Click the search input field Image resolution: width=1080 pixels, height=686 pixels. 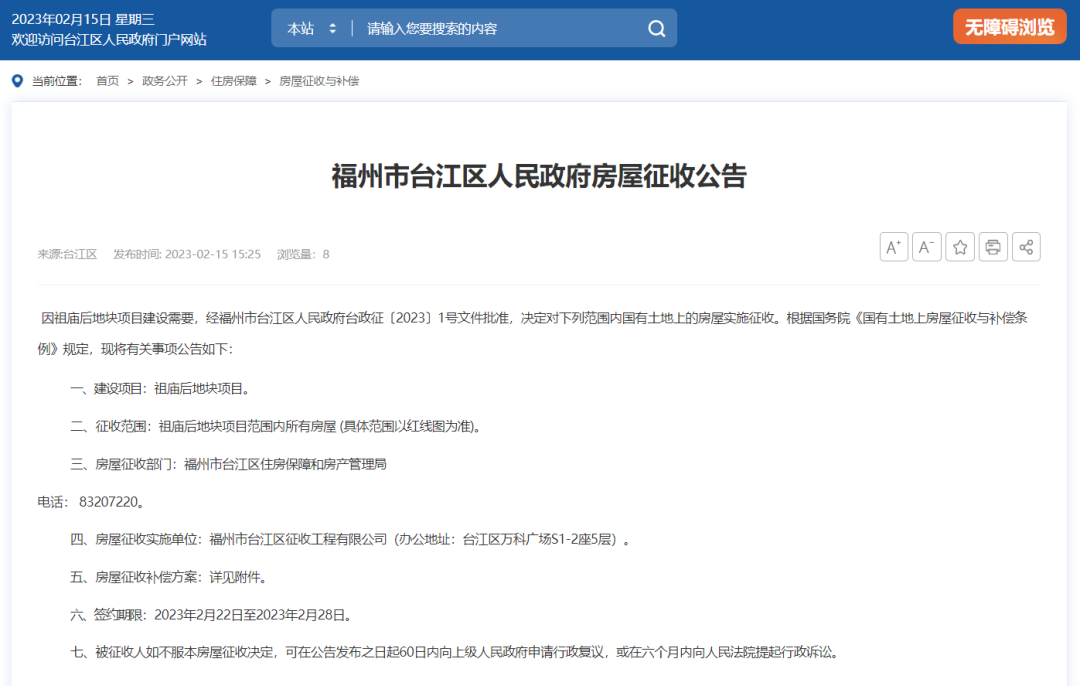tap(501, 28)
